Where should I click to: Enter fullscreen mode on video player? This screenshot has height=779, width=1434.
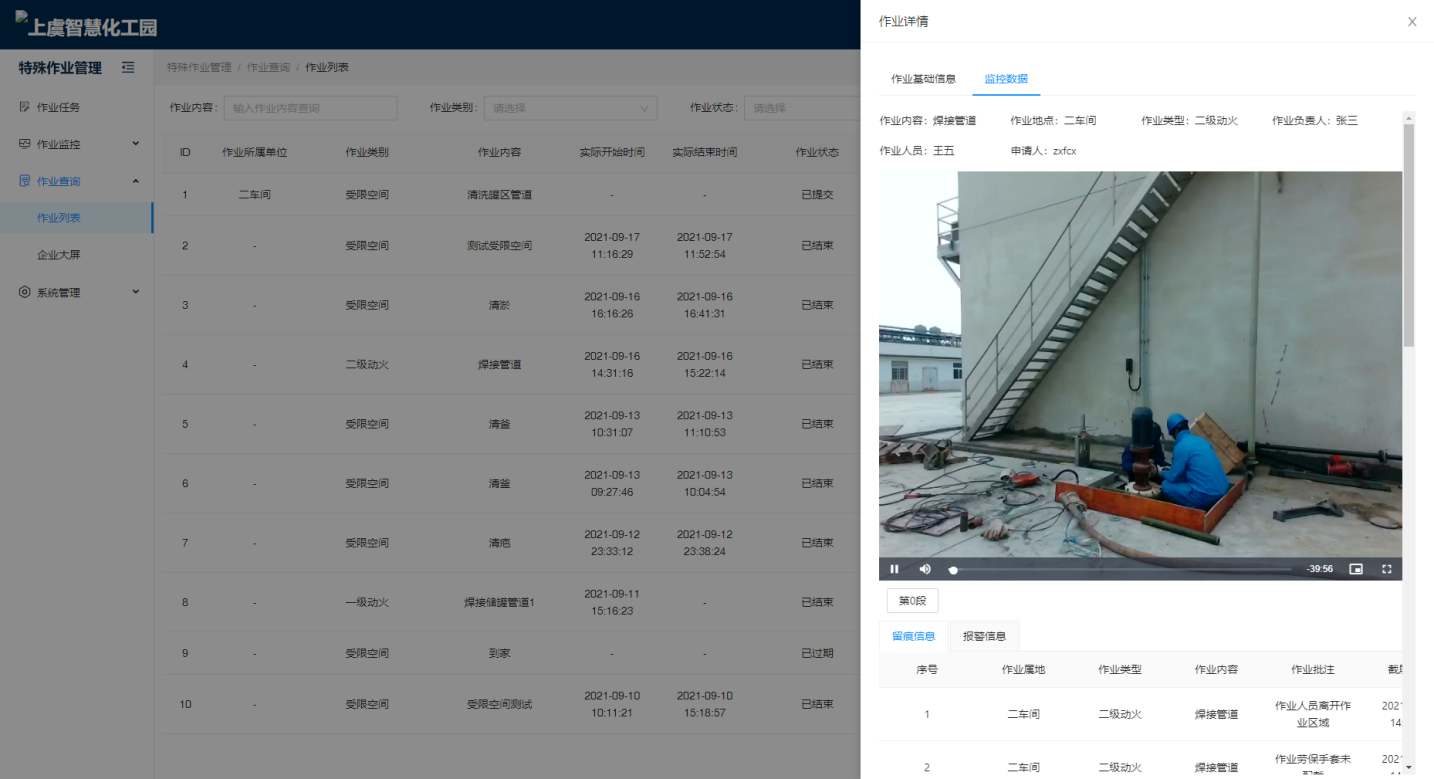click(x=1387, y=569)
